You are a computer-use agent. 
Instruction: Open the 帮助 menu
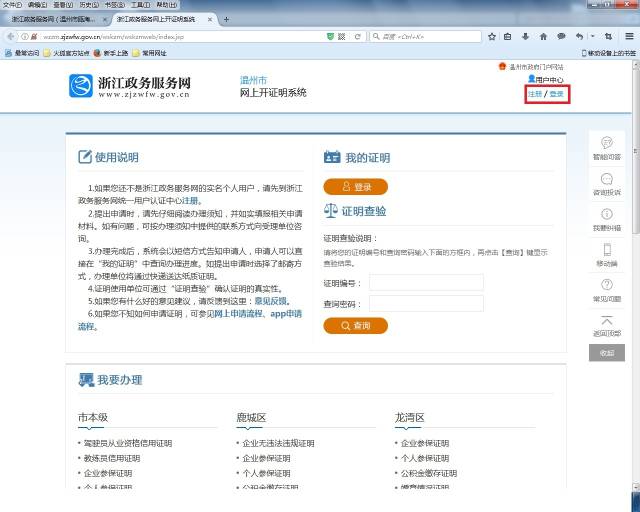coord(166,4)
